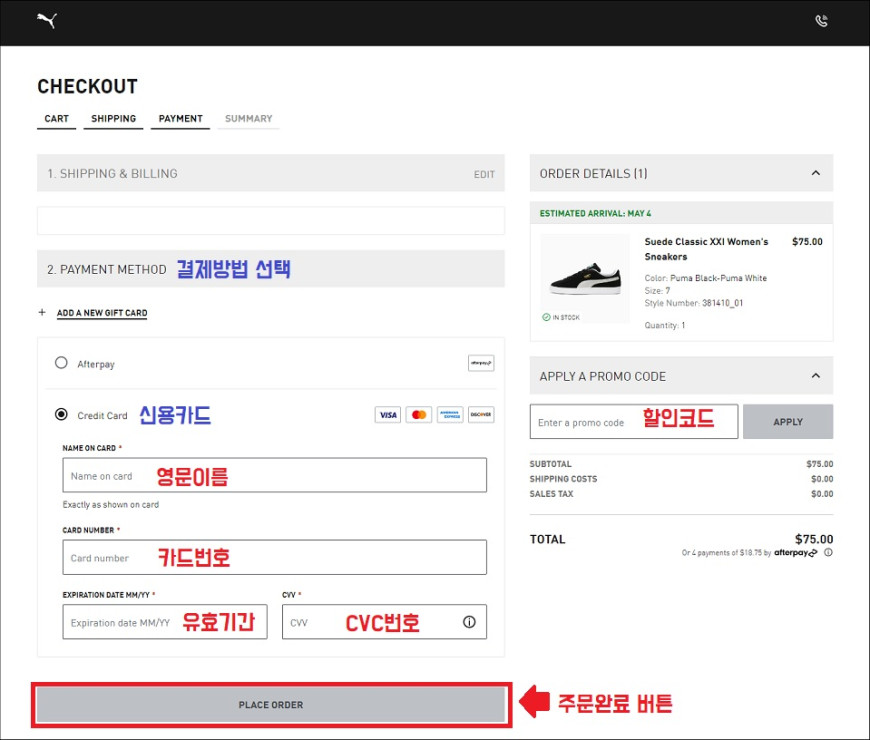Open the Suede Classic sneaker thumbnail

point(585,278)
